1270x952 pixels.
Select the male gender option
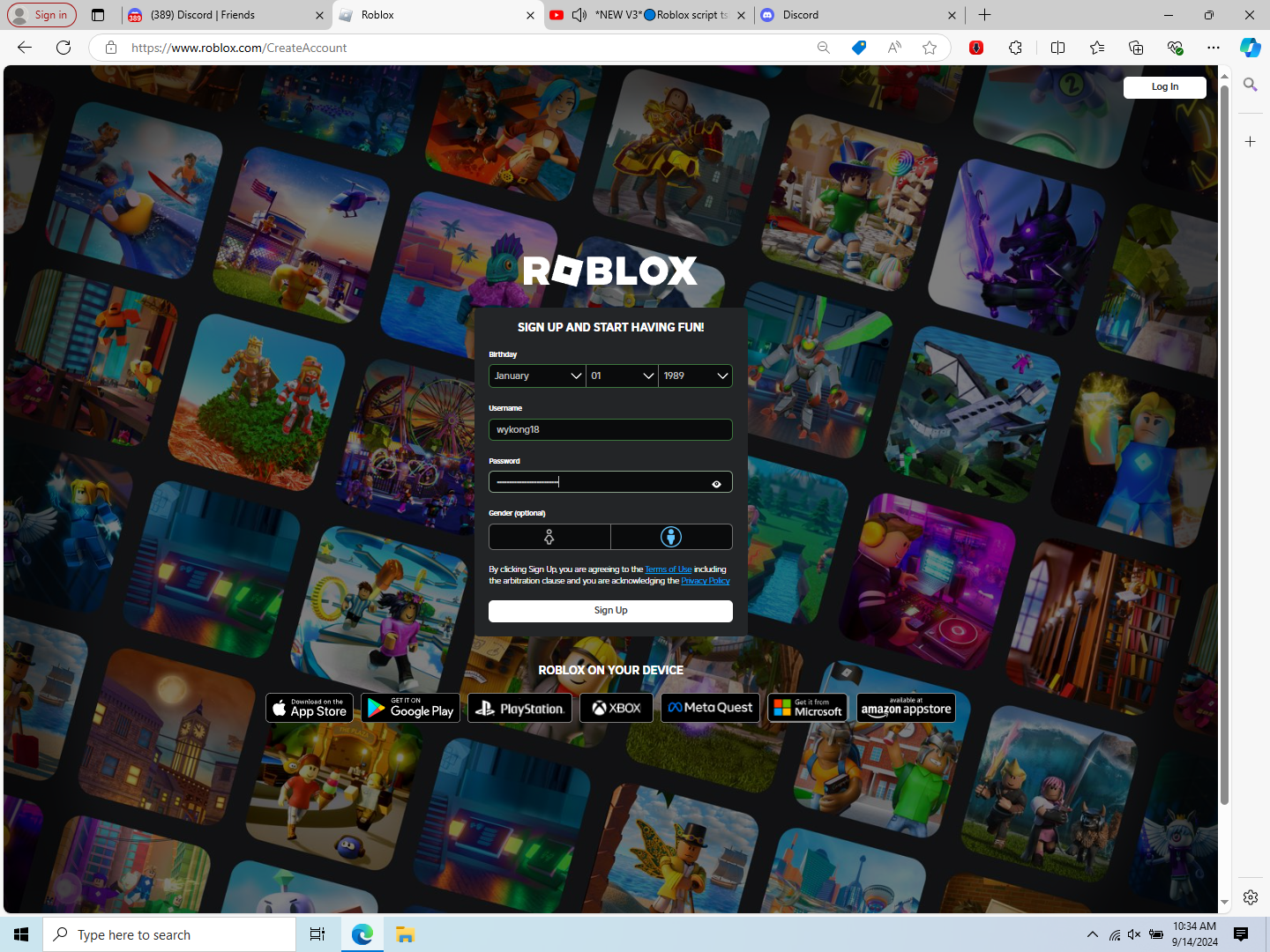click(x=671, y=537)
